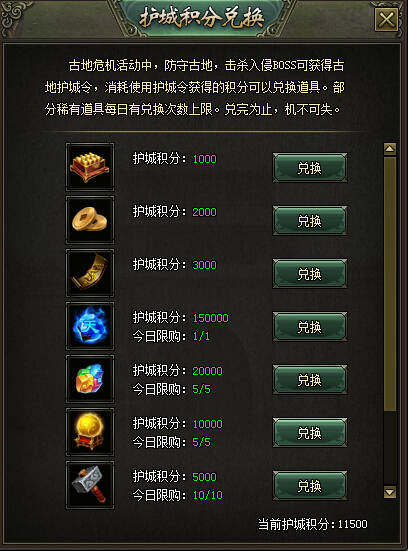The image size is (408, 551).
Task: Click the item list scrollbar thumb
Action: tap(390, 284)
